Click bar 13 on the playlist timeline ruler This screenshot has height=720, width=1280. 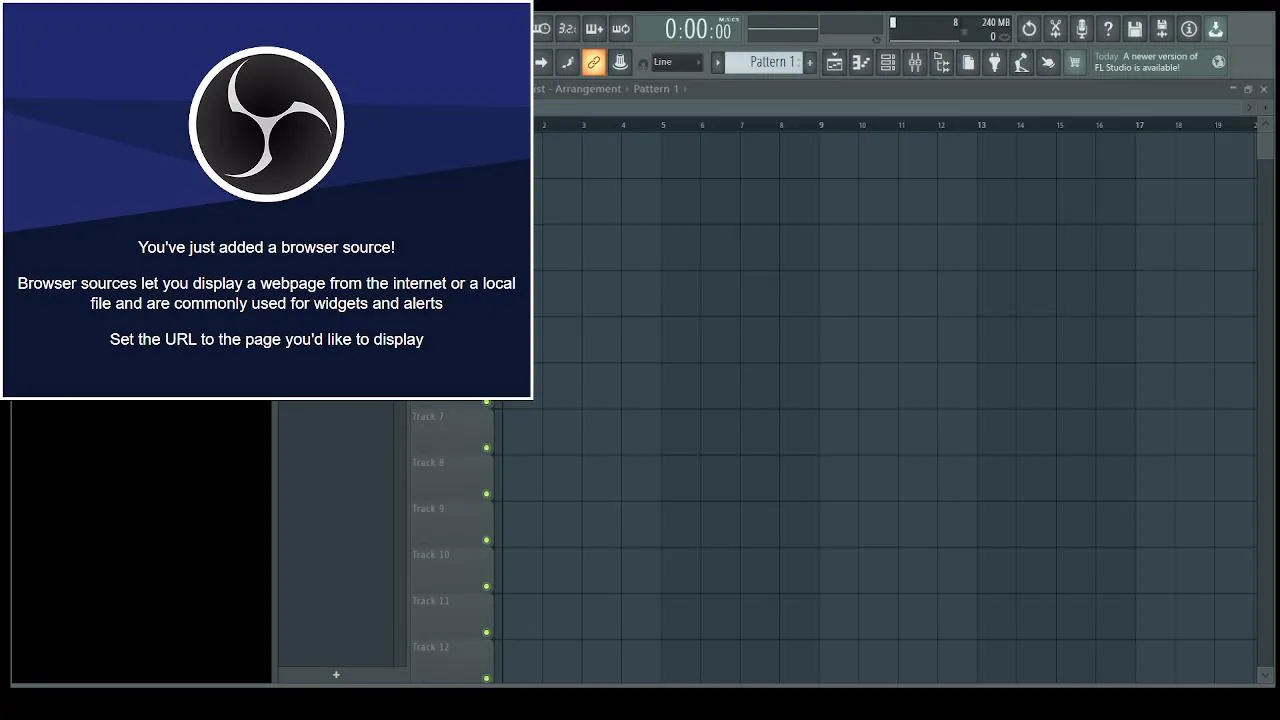[x=981, y=125]
